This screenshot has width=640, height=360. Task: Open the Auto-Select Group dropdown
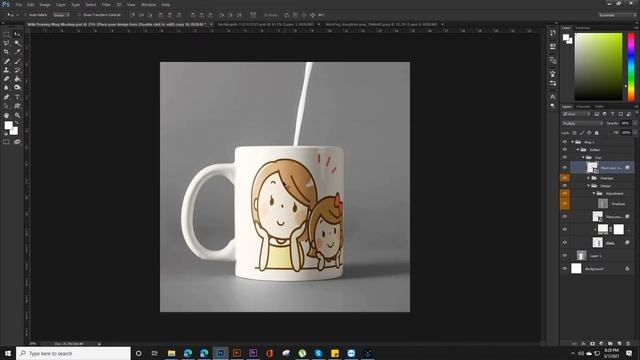pyautogui.click(x=61, y=15)
